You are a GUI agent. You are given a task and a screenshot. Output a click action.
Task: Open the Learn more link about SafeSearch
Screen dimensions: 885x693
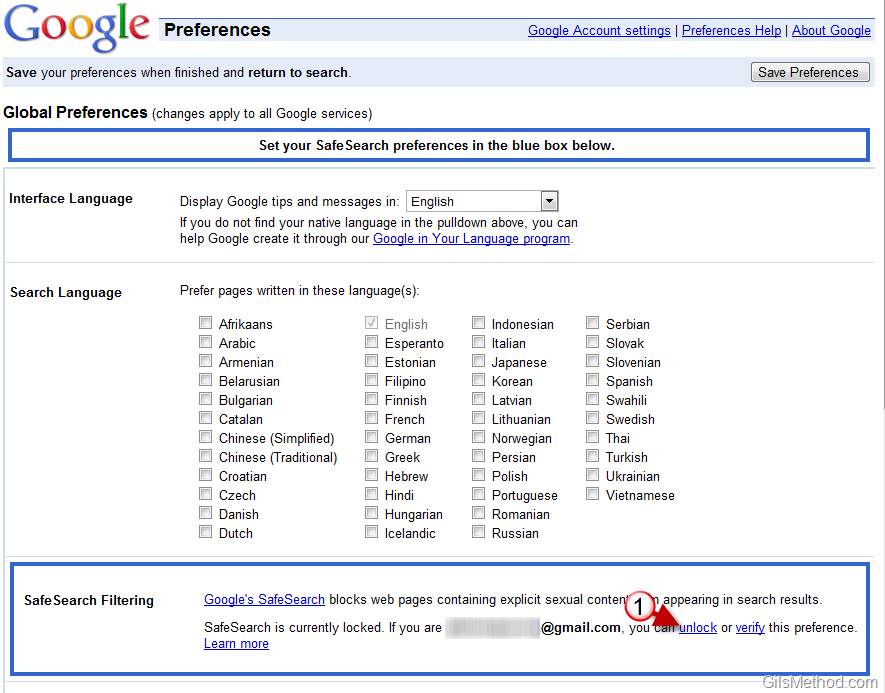pyautogui.click(x=235, y=643)
